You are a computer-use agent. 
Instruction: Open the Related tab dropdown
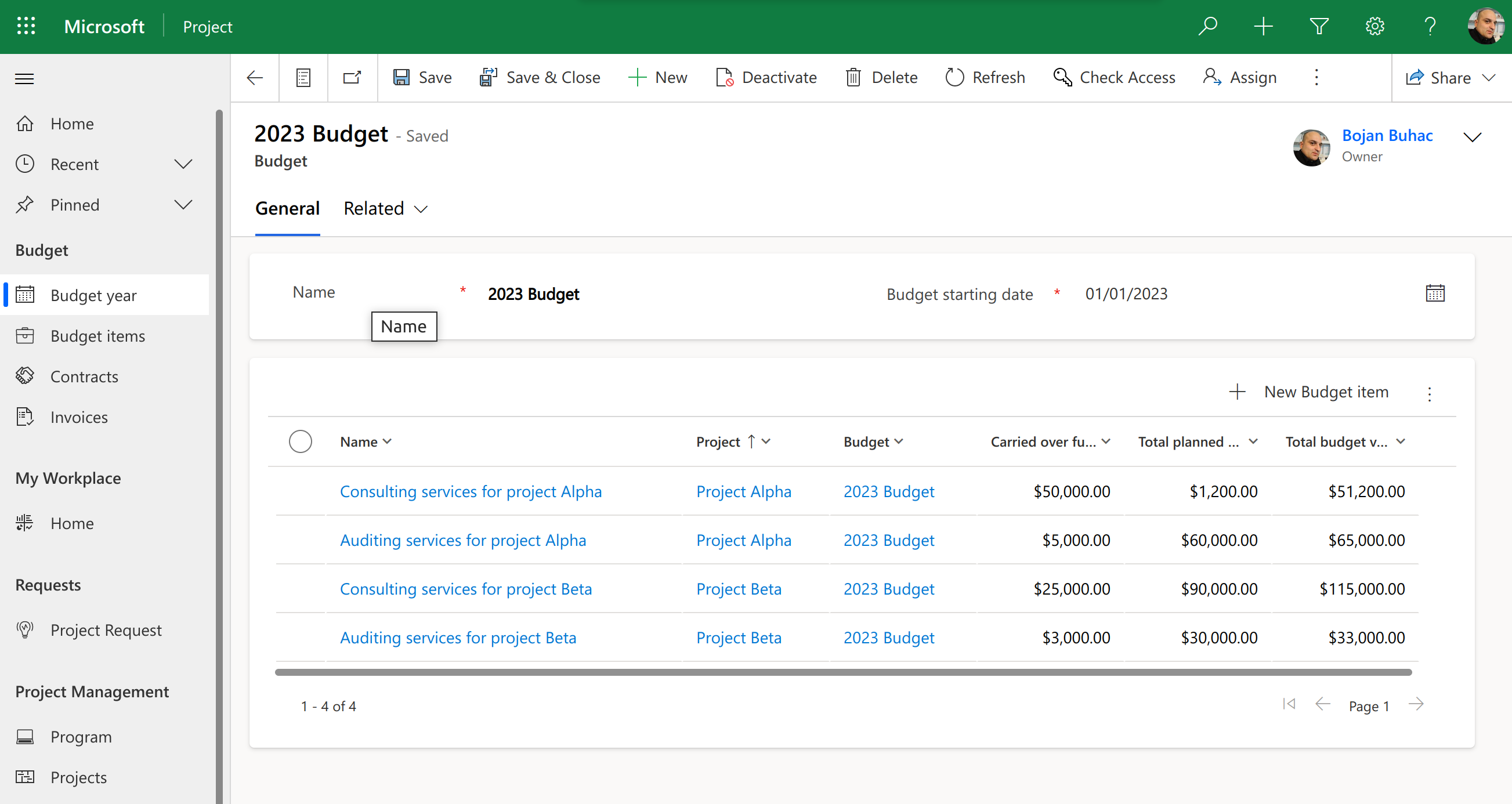pos(386,209)
